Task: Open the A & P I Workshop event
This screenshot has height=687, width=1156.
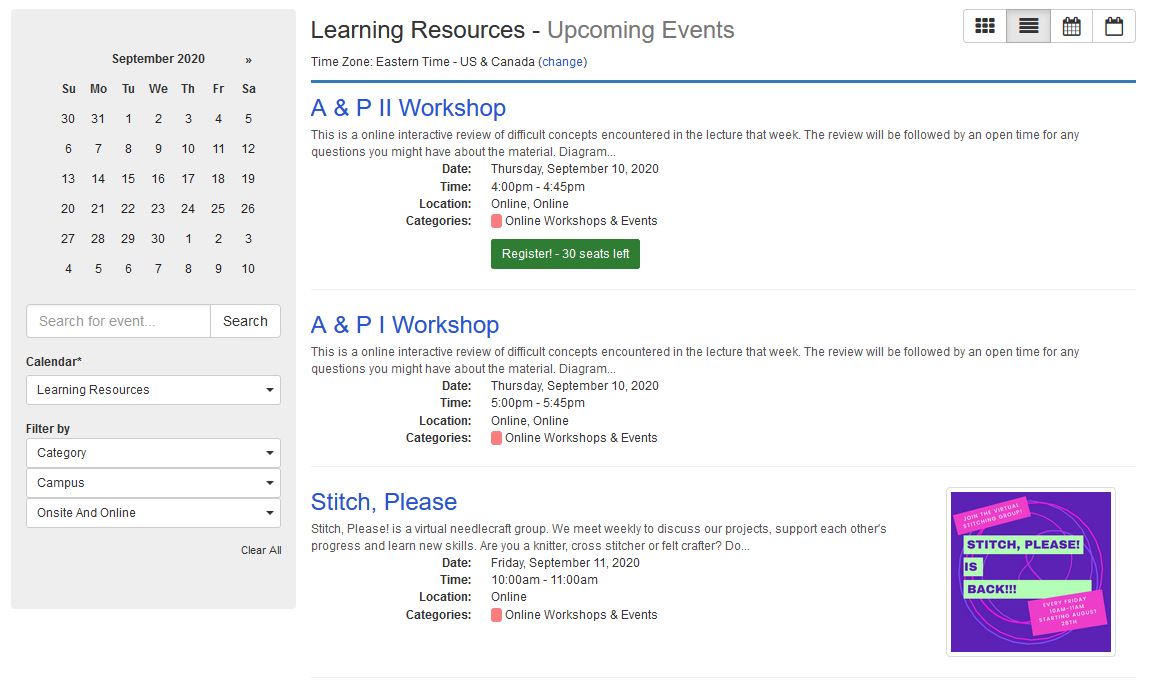Action: pos(404,325)
